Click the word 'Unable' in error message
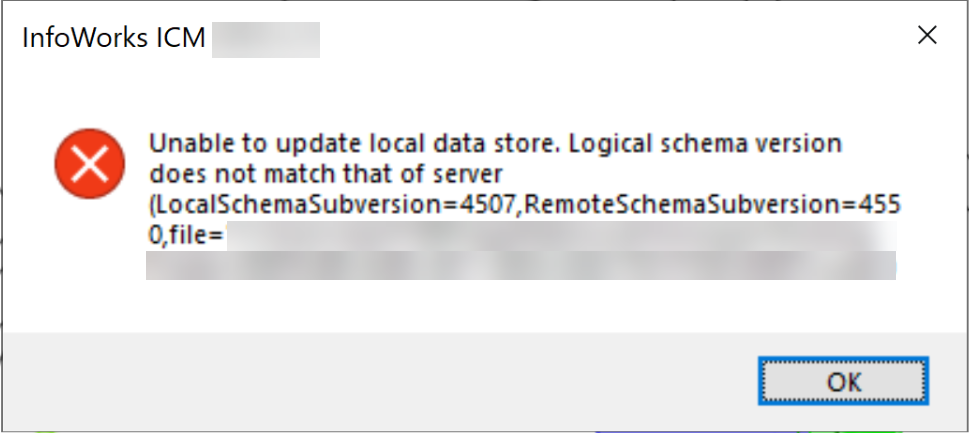 182,144
